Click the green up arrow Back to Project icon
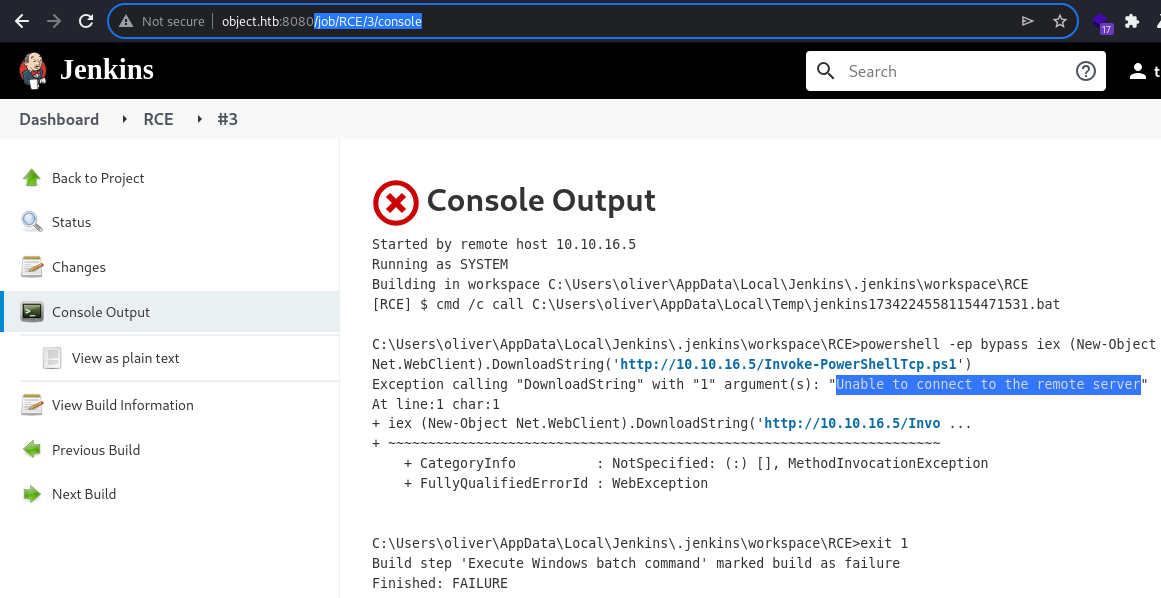The width and height of the screenshot is (1161, 598). tap(32, 178)
